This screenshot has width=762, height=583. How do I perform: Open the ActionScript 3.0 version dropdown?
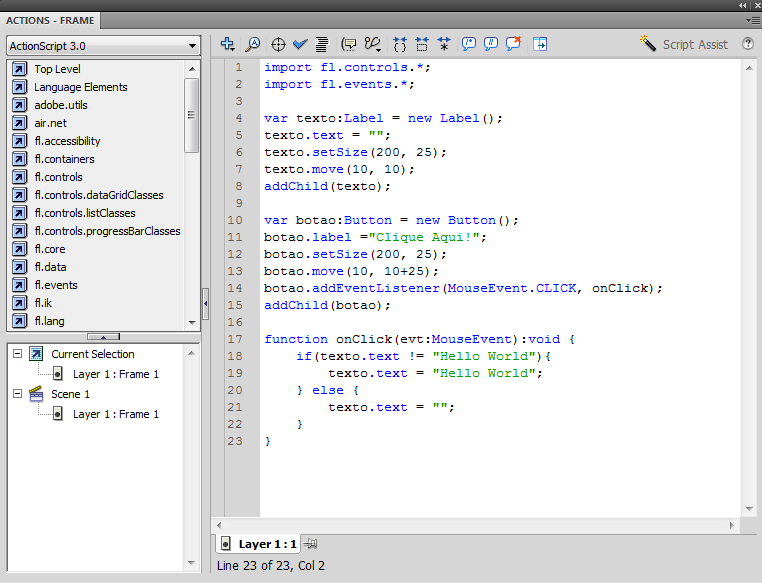pyautogui.click(x=103, y=46)
